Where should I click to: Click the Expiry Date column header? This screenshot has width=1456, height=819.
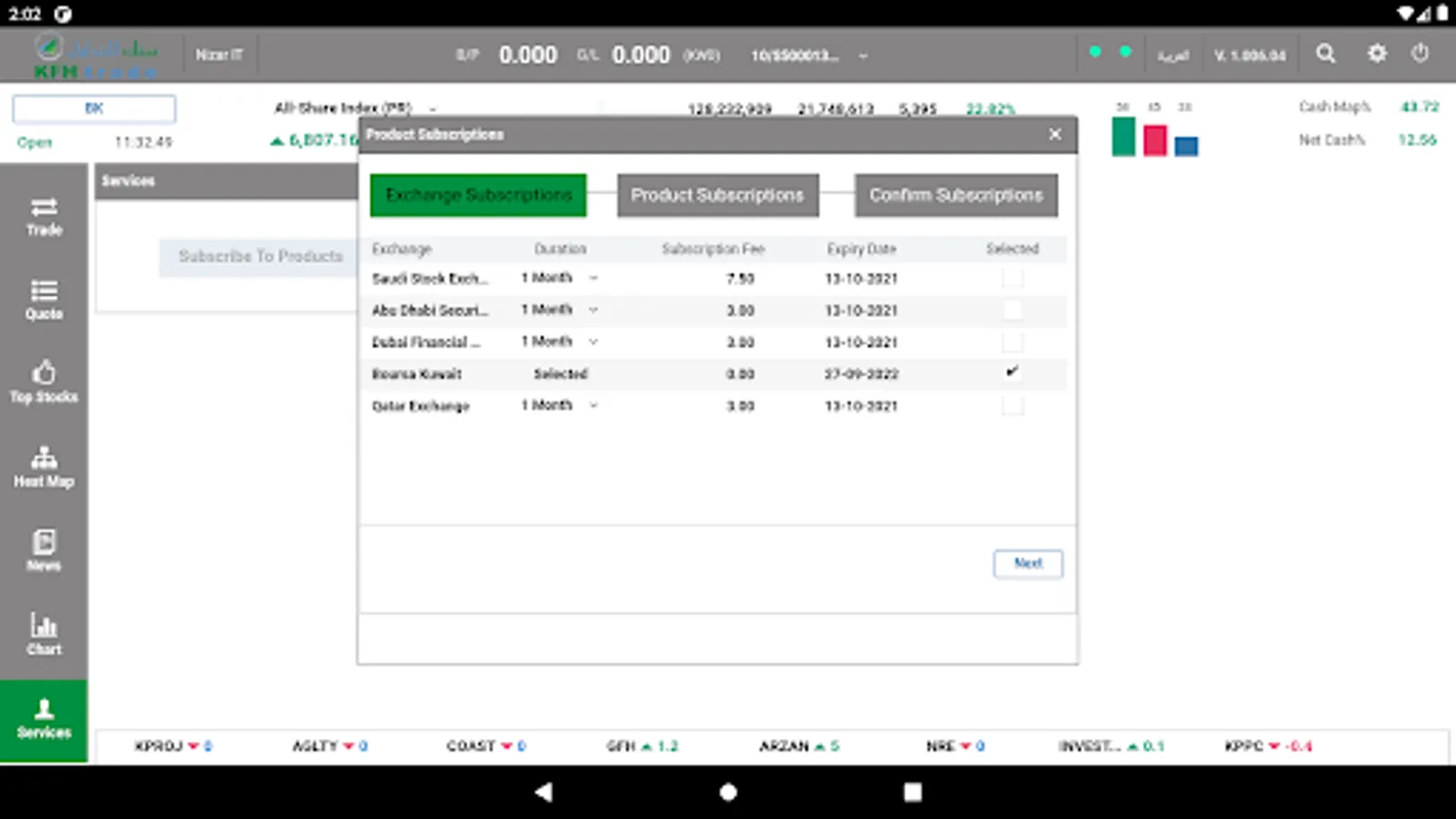861,248
